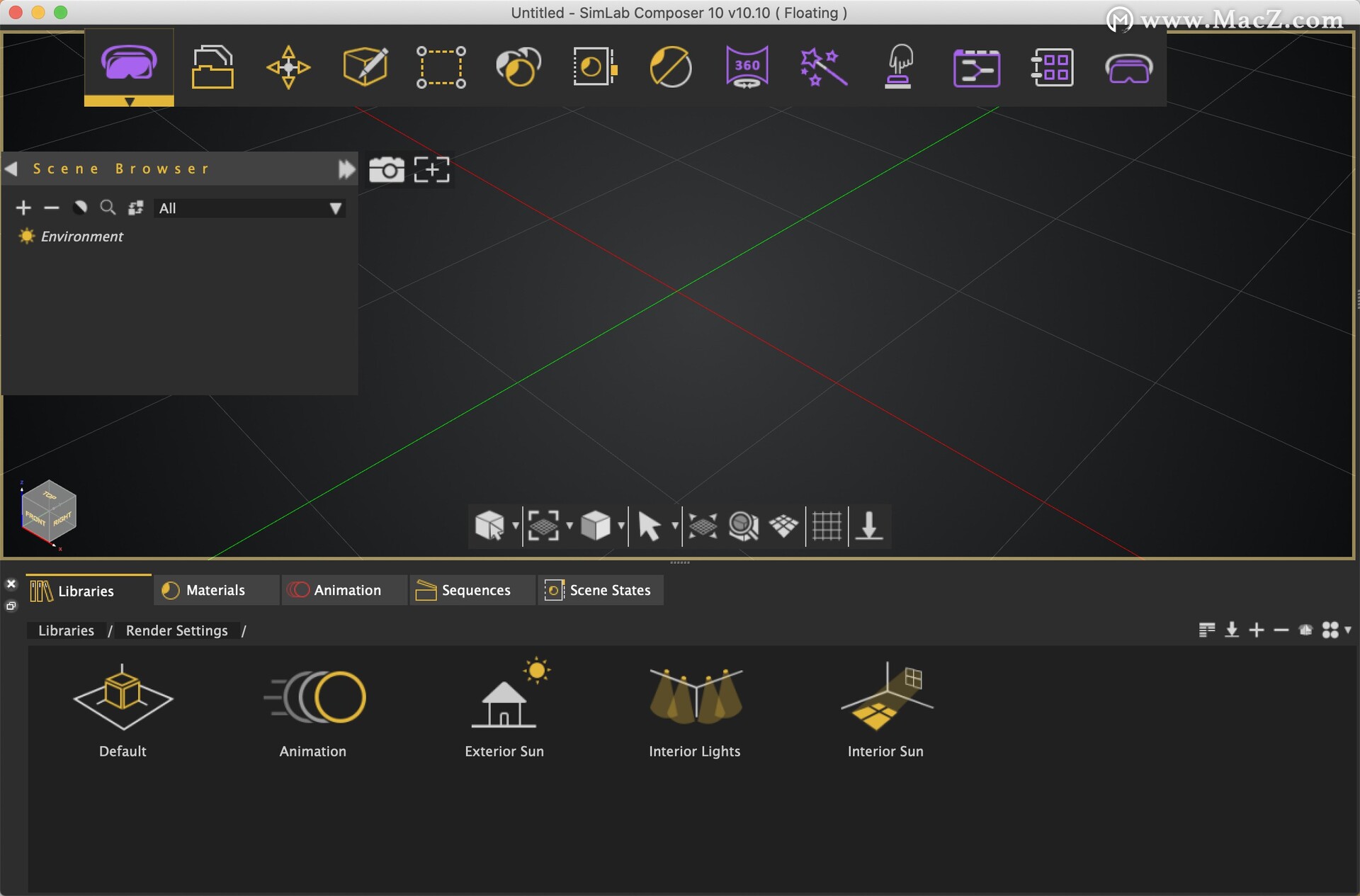Click the library list layout icon
The height and width of the screenshot is (896, 1360).
pyautogui.click(x=1207, y=630)
